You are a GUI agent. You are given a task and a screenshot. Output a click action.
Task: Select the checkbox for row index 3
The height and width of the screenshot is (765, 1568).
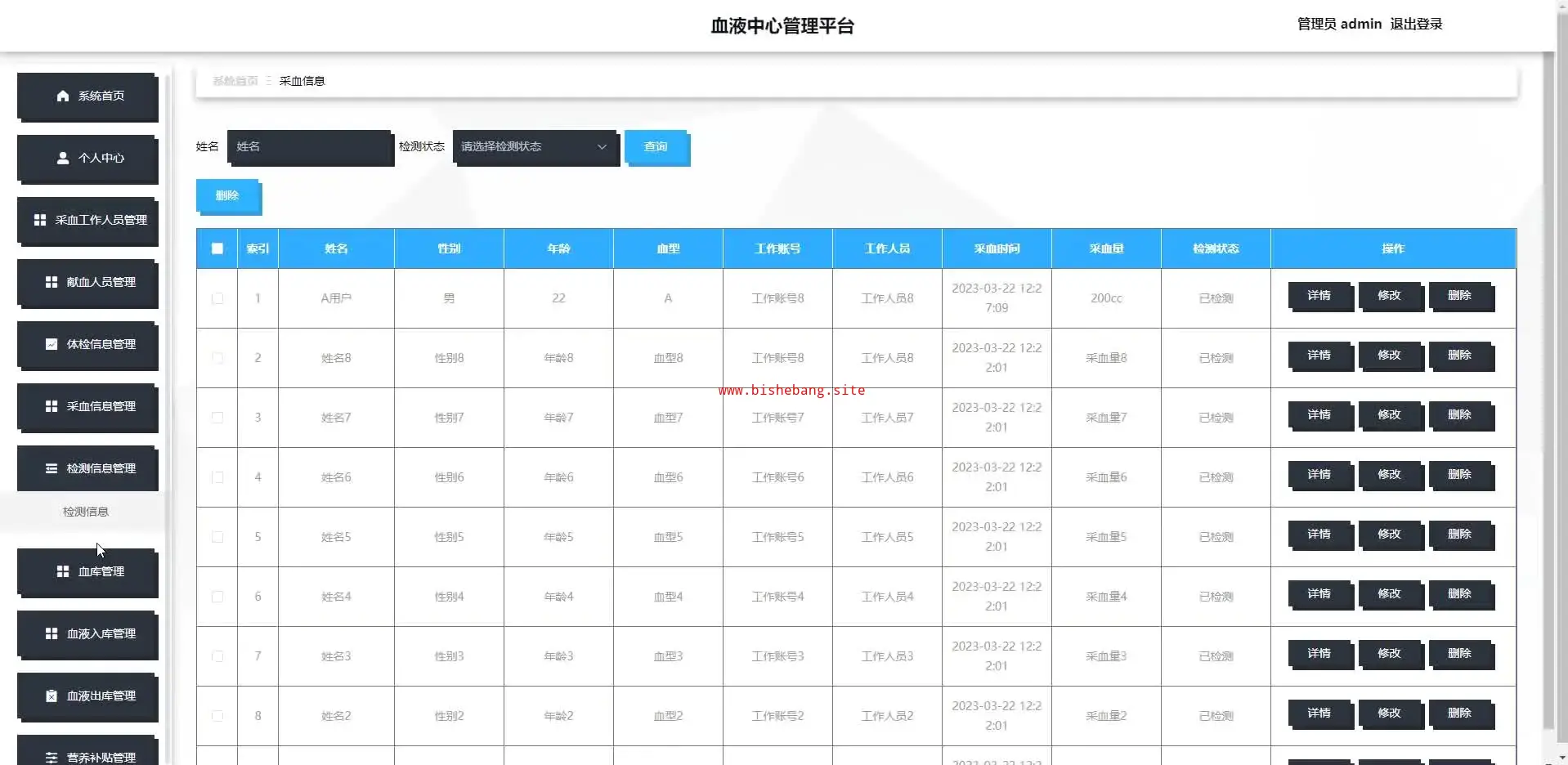point(217,418)
